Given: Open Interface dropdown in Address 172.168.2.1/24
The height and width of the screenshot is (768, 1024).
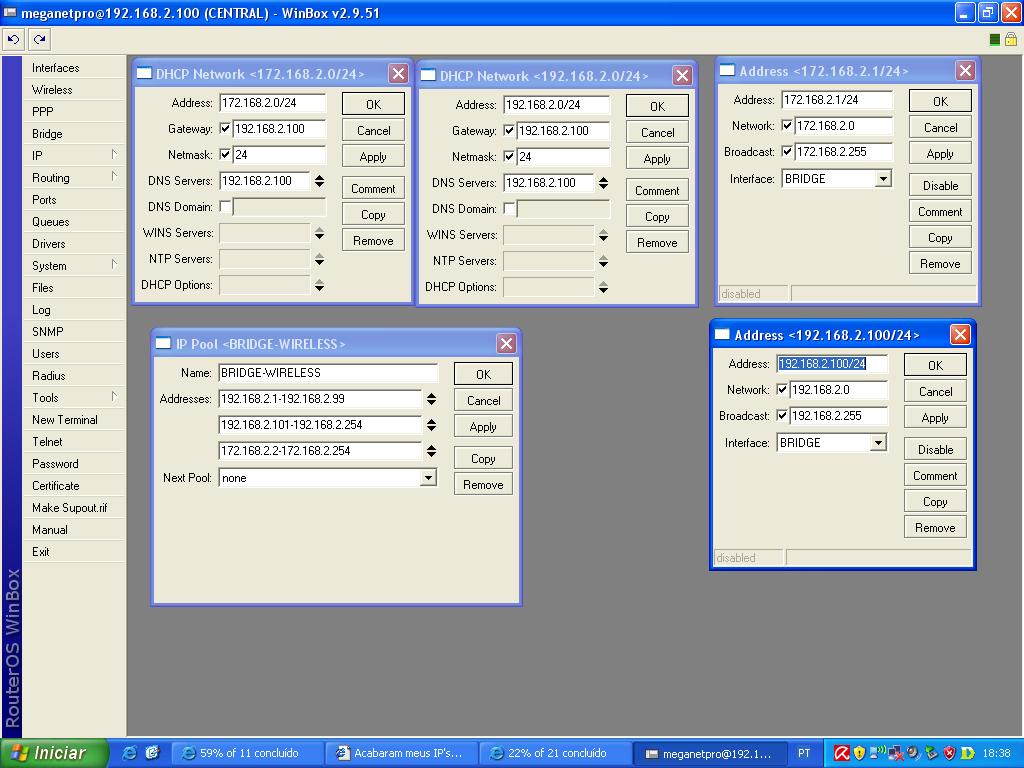Looking at the screenshot, I should (x=884, y=179).
